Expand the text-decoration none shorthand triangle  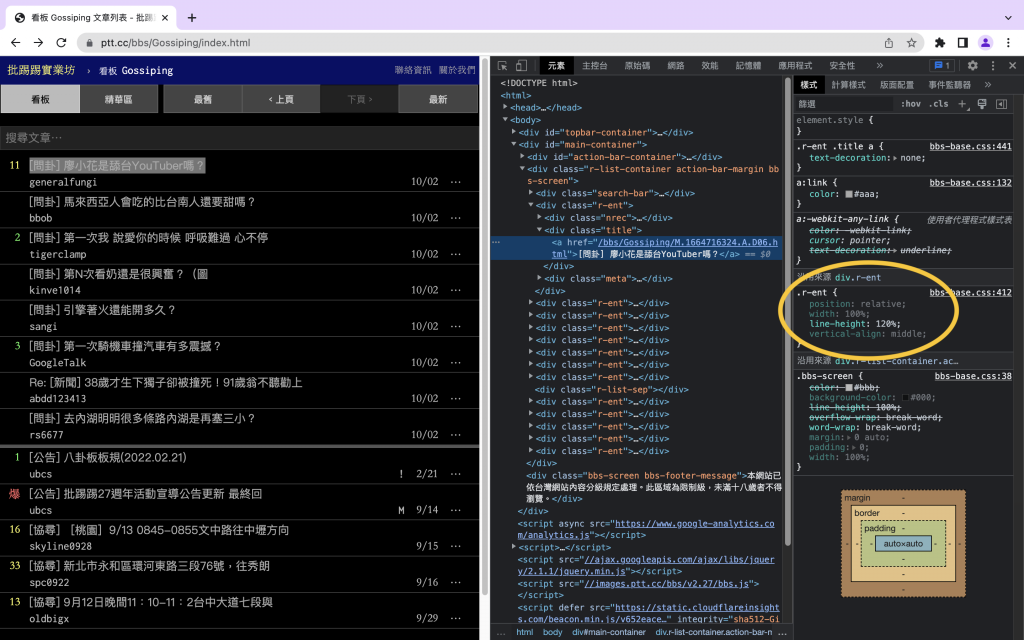(x=895, y=158)
